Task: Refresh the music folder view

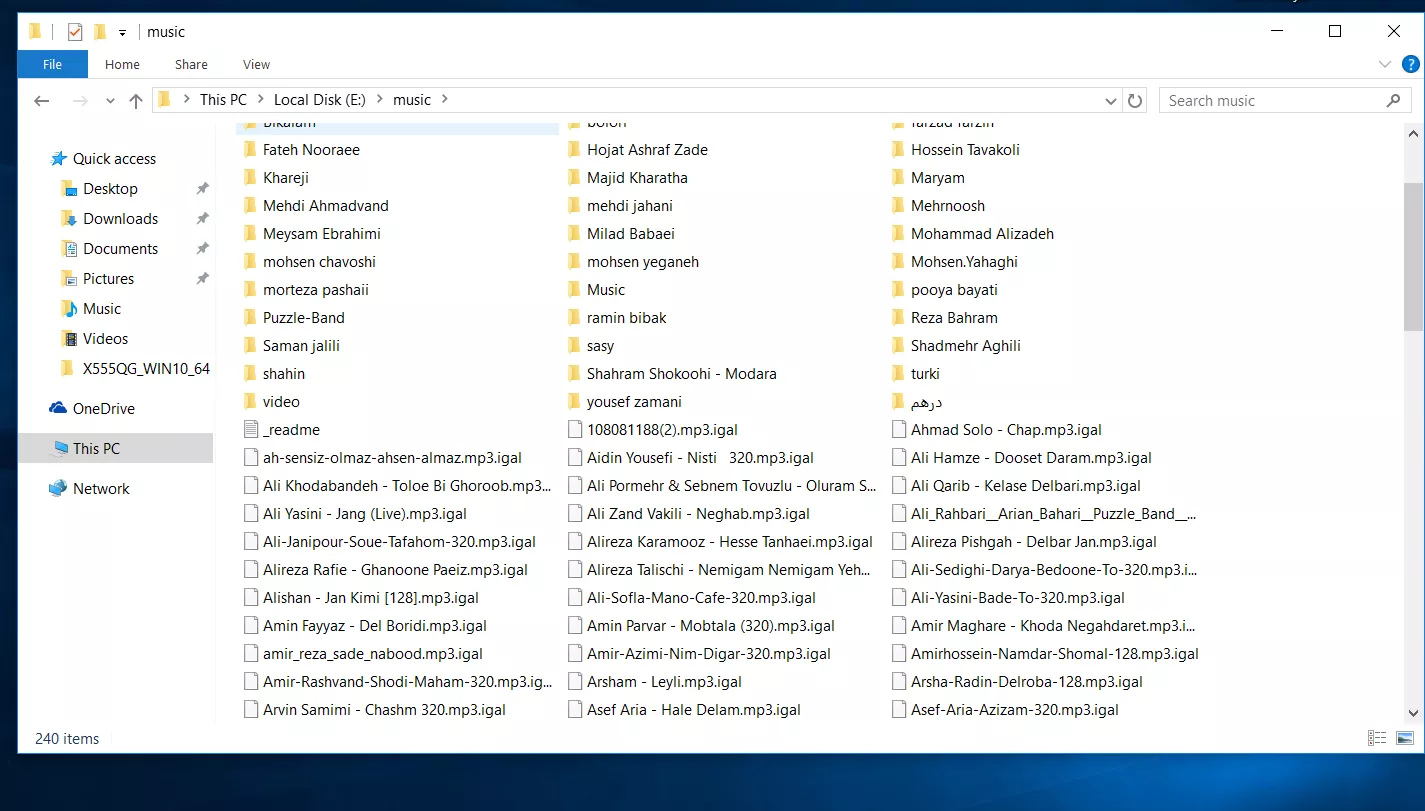Action: click(x=1134, y=101)
